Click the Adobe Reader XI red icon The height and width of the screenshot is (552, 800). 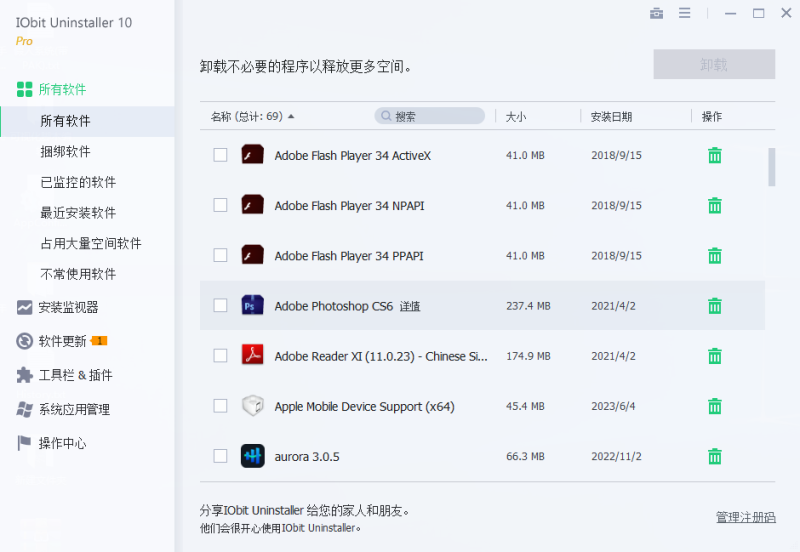pyautogui.click(x=253, y=355)
